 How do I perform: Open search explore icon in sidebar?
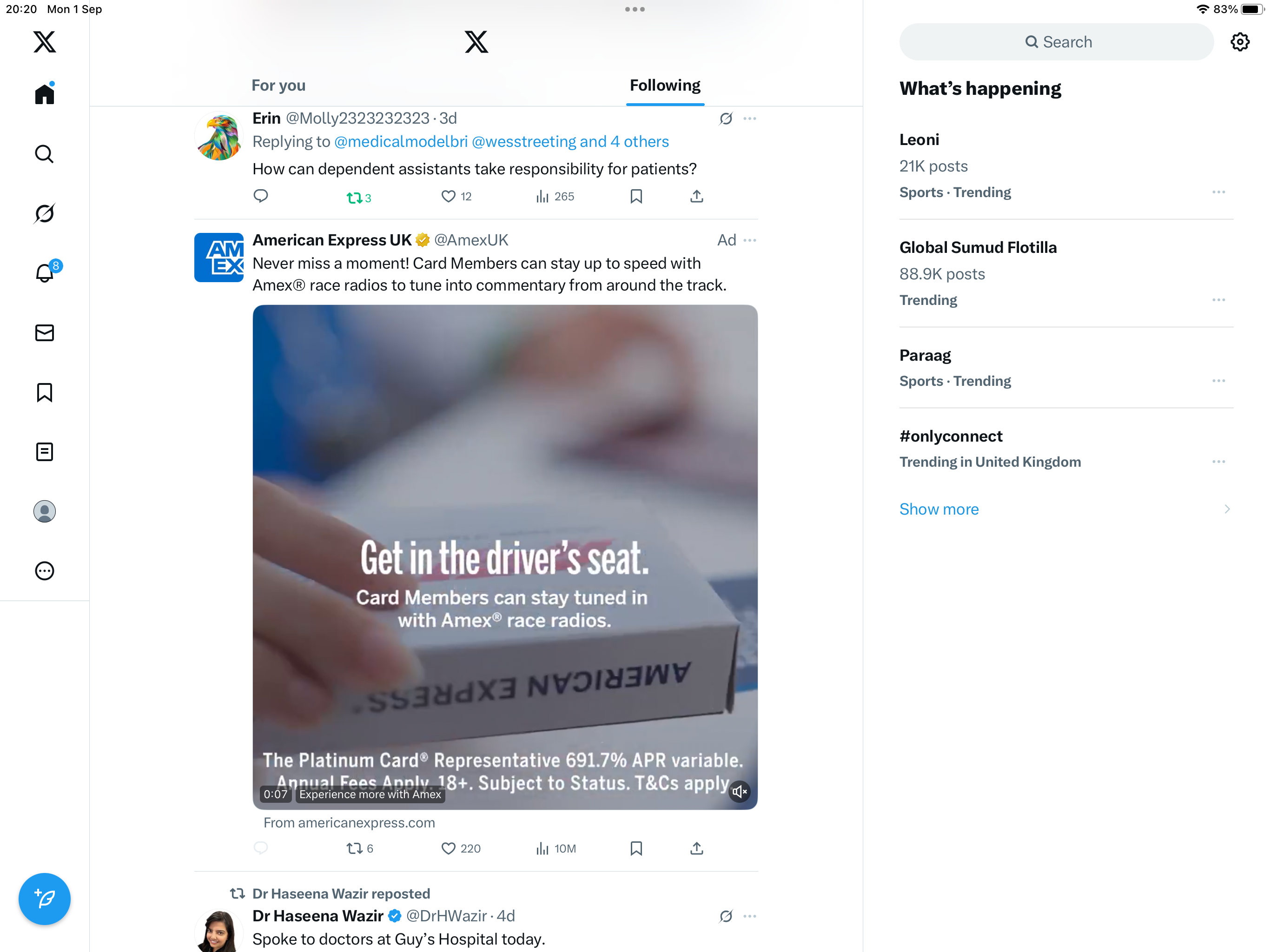pos(44,154)
